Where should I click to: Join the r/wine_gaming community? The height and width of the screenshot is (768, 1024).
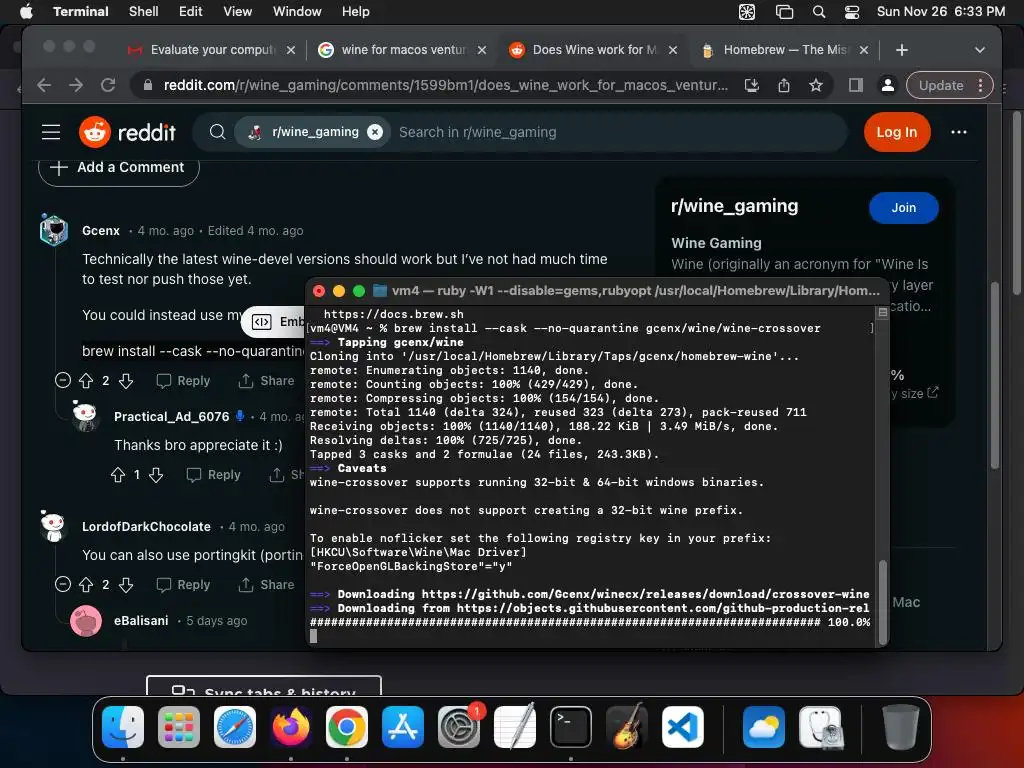coord(903,208)
